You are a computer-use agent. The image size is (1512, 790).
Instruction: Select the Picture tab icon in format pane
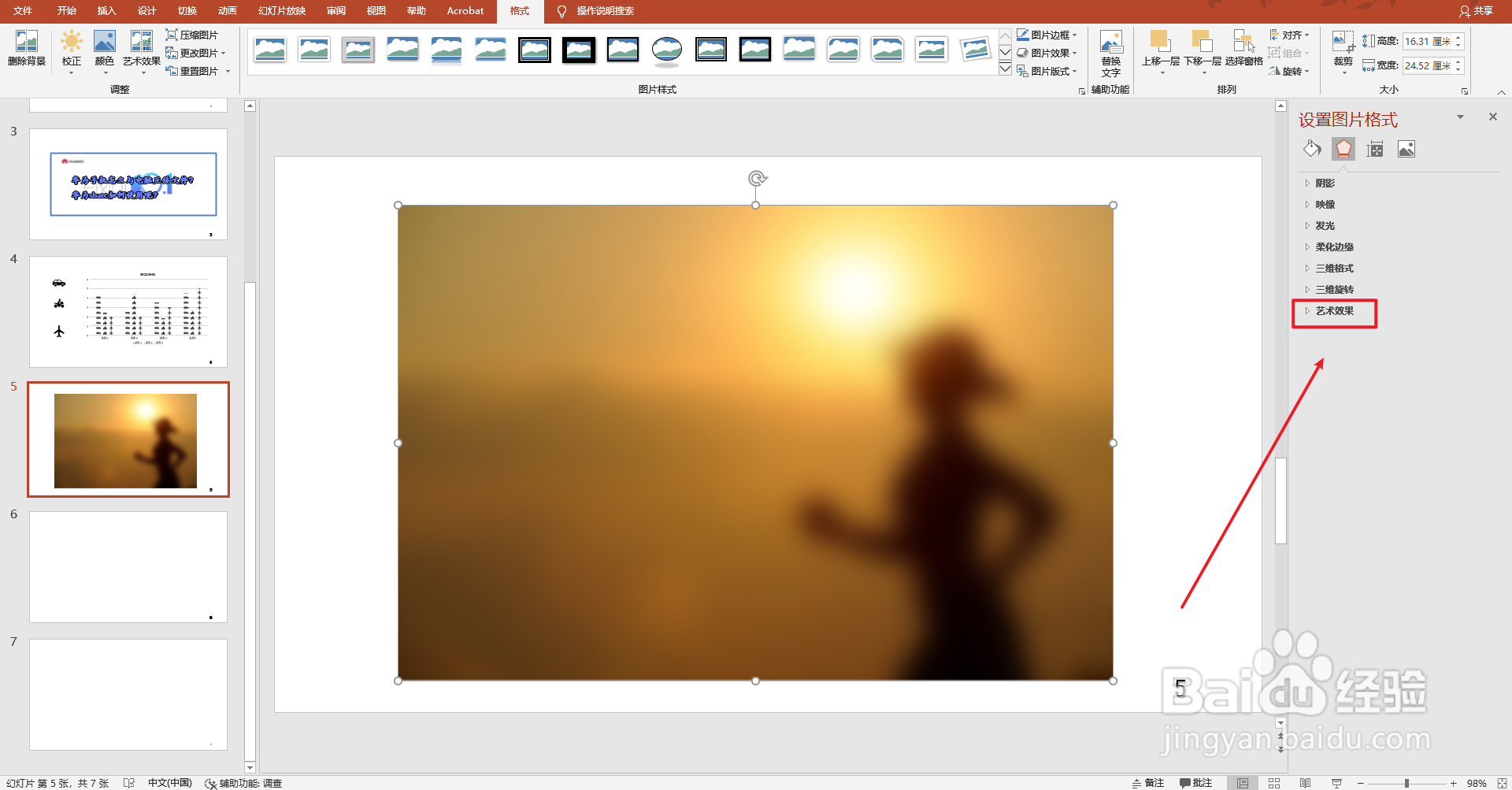pos(1406,149)
